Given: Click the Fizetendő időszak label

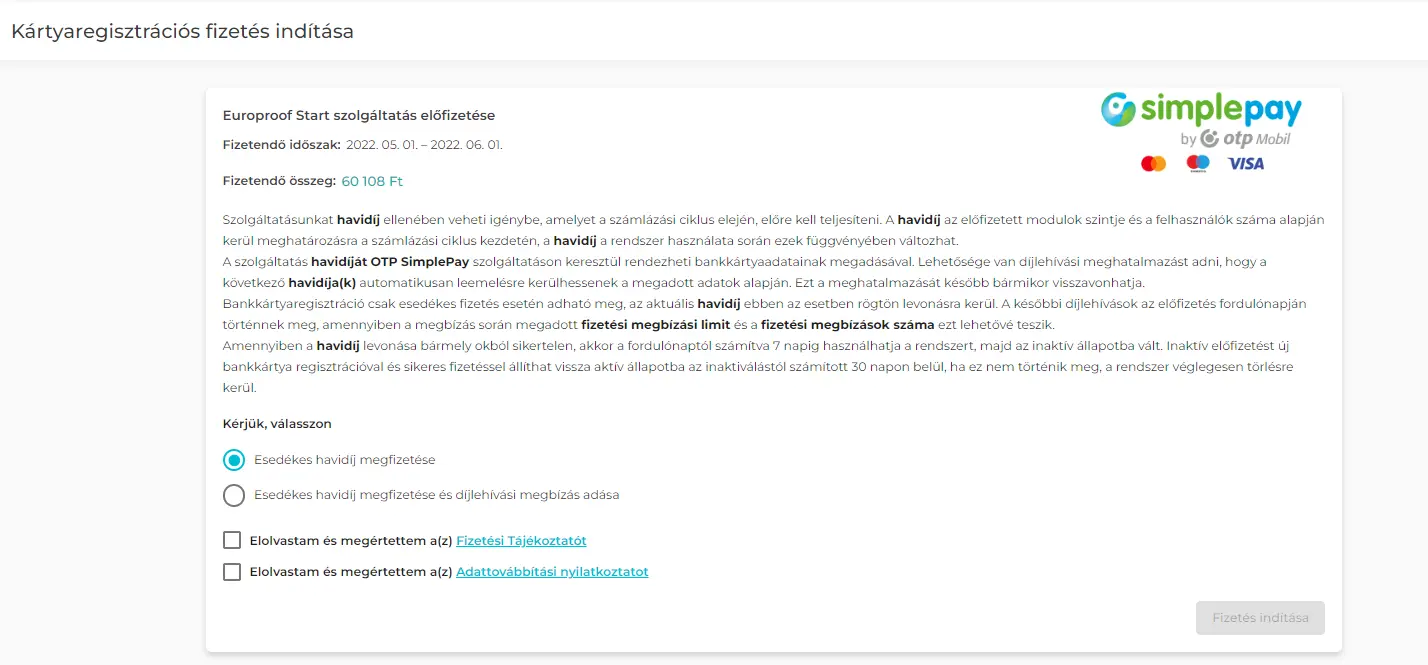Looking at the screenshot, I should pyautogui.click(x=281, y=145).
